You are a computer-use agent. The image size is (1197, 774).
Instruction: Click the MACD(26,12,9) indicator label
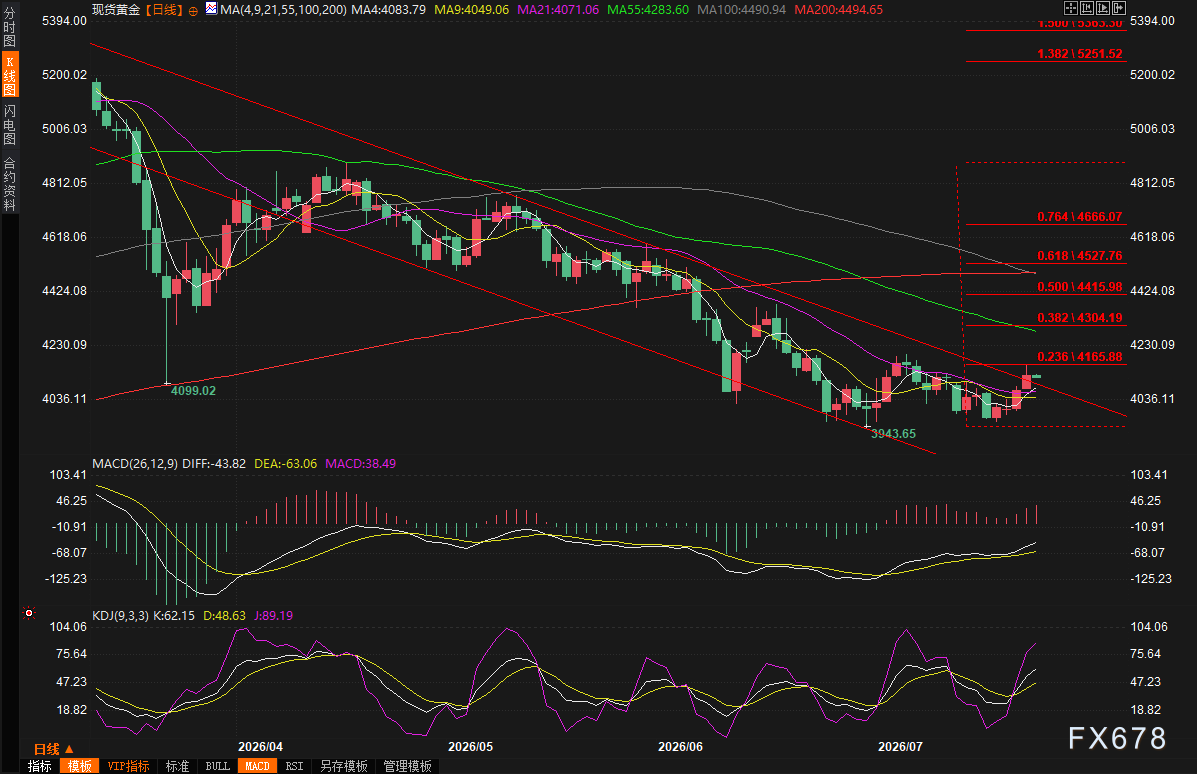135,463
